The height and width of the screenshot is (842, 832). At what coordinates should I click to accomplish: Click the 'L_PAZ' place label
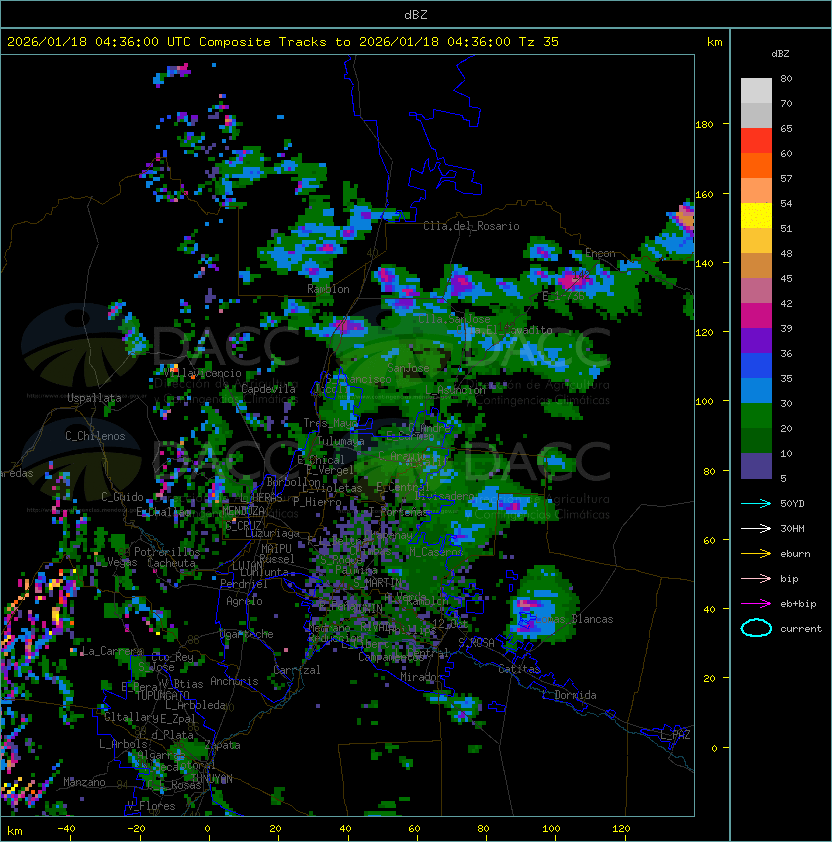coord(675,735)
